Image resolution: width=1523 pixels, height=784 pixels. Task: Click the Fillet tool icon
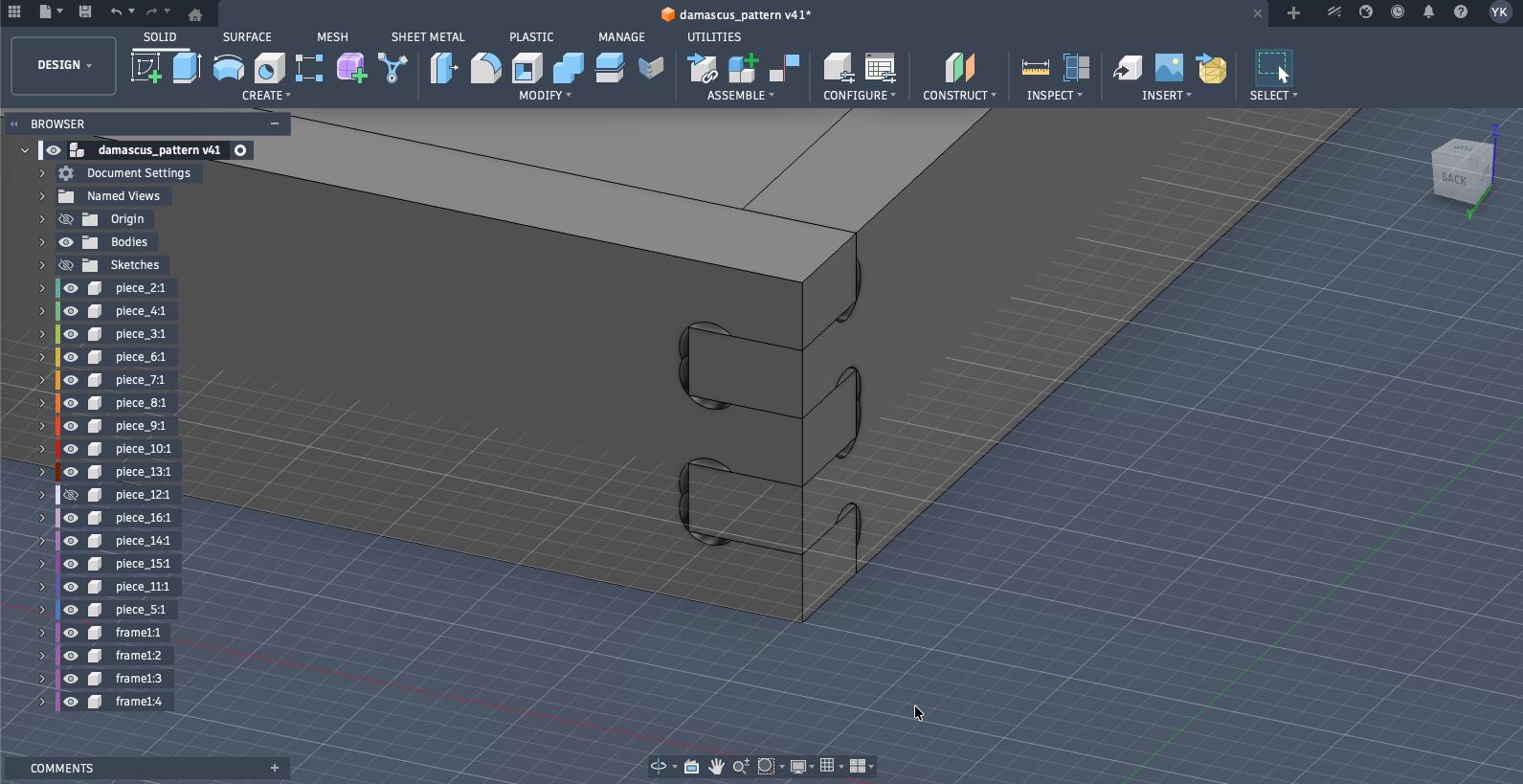coord(485,68)
